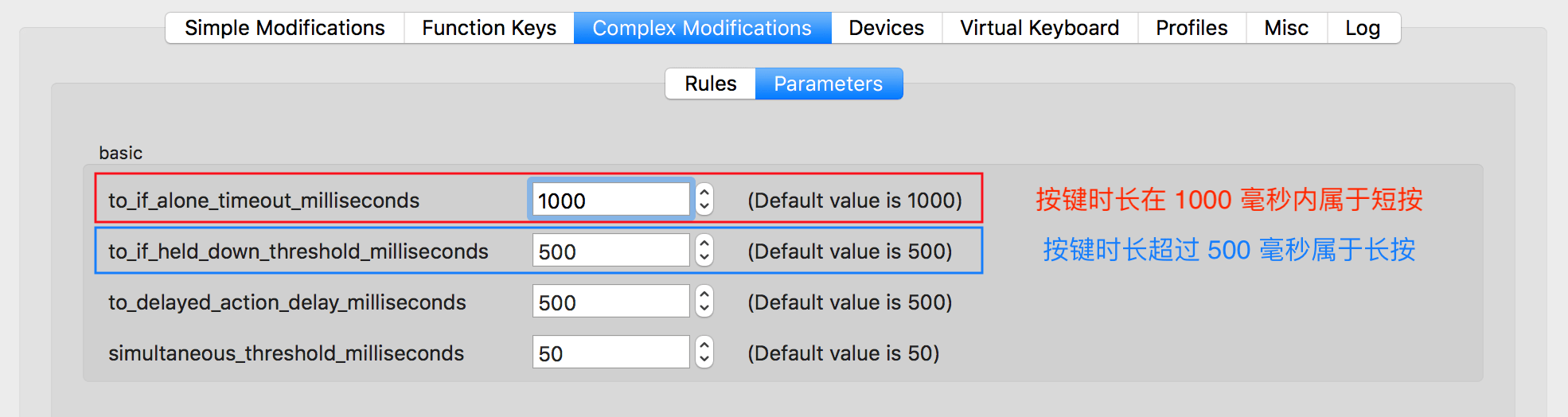Click the to_delayed_action_delay_milliseconds value field
Viewport: 1568px width, 417px height.
coord(610,302)
